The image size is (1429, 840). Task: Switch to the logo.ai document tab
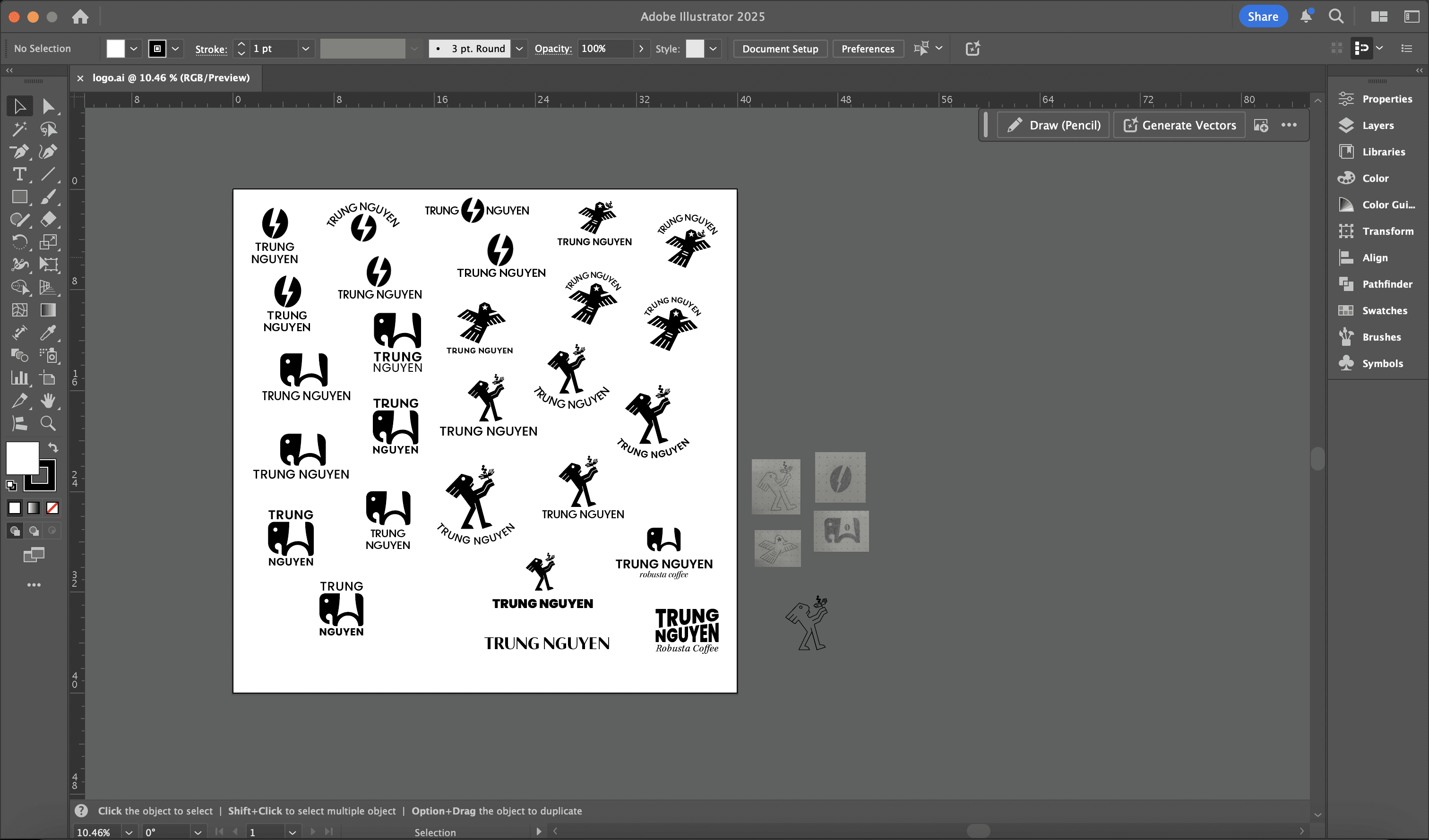coord(171,77)
